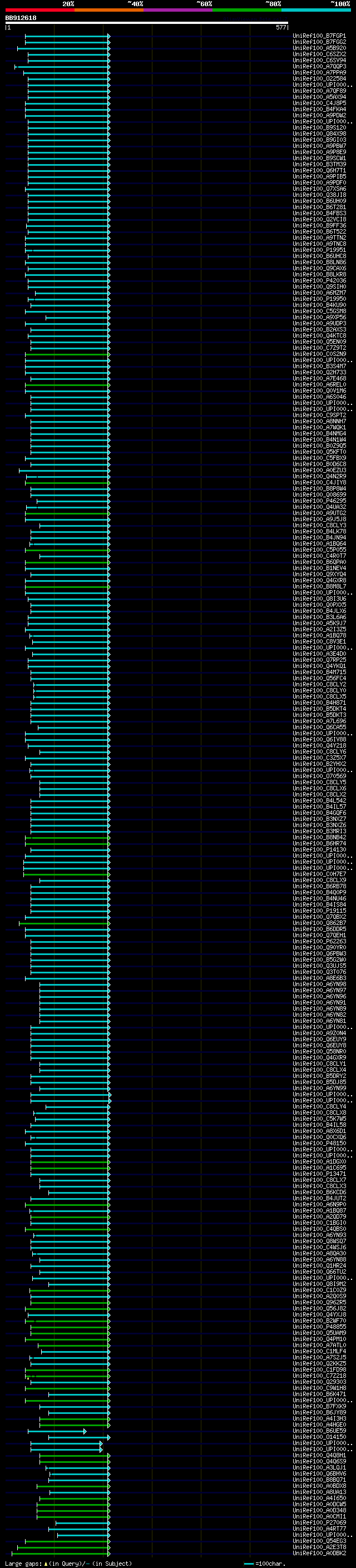Viewport: 356px width, 1568px height.
Task: Pick hit UniRef100_P46295
Action: click(319, 501)
